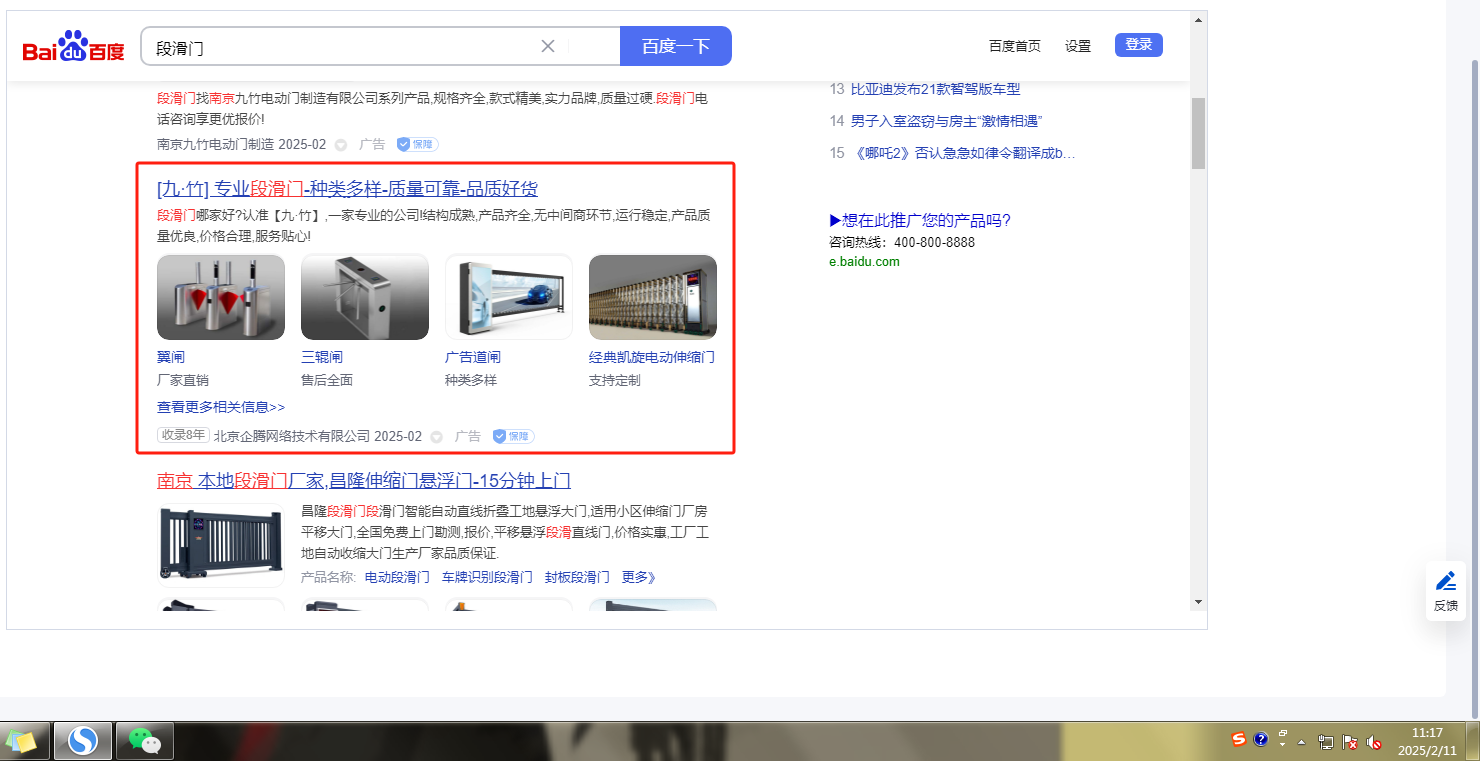1480x761 pixels.
Task: Click the 种类多样 caption under 广告道闸
Action: [x=471, y=380]
